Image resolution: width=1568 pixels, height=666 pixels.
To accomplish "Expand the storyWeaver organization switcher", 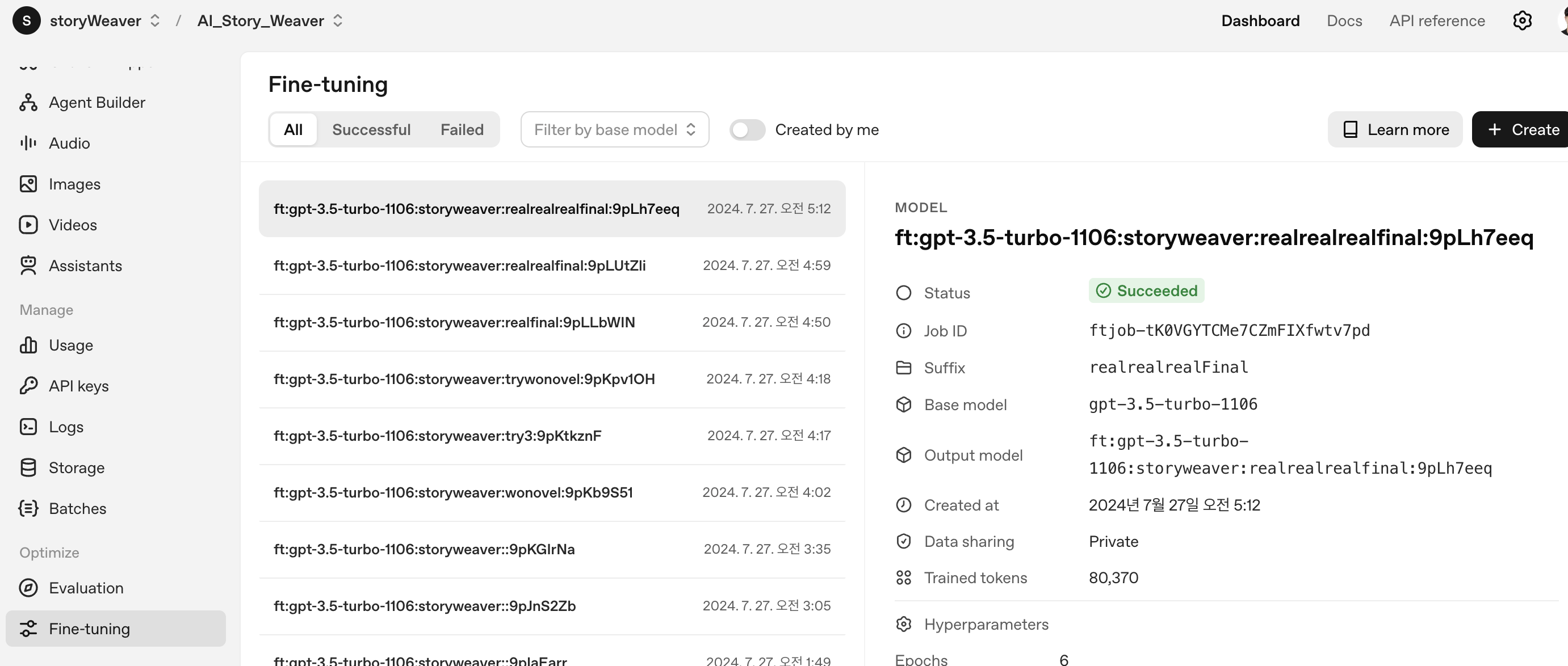I will [104, 20].
